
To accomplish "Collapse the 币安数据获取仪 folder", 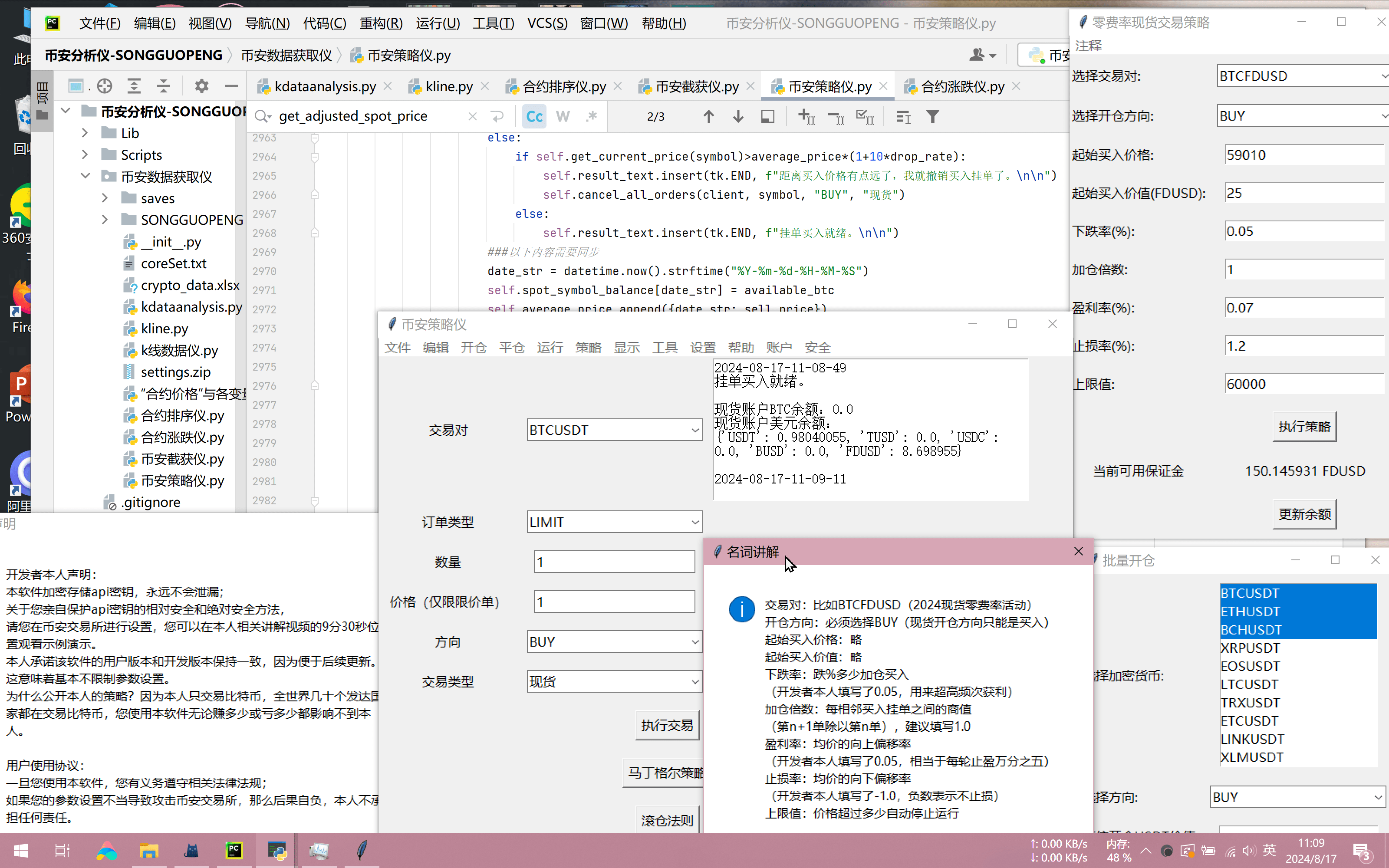I will pyautogui.click(x=85, y=176).
